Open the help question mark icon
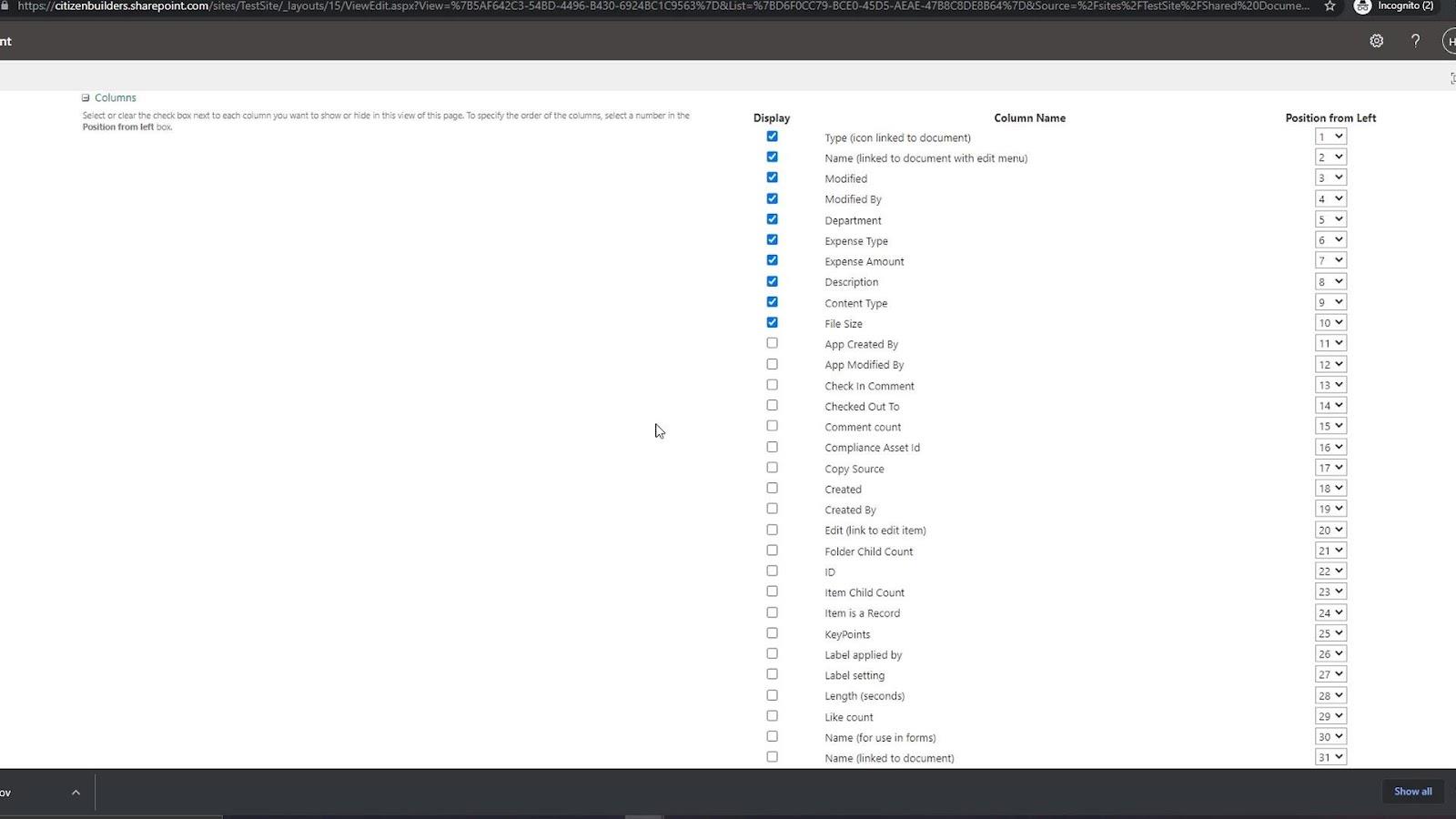Screen dimensions: 1456x819 (x=1415, y=41)
